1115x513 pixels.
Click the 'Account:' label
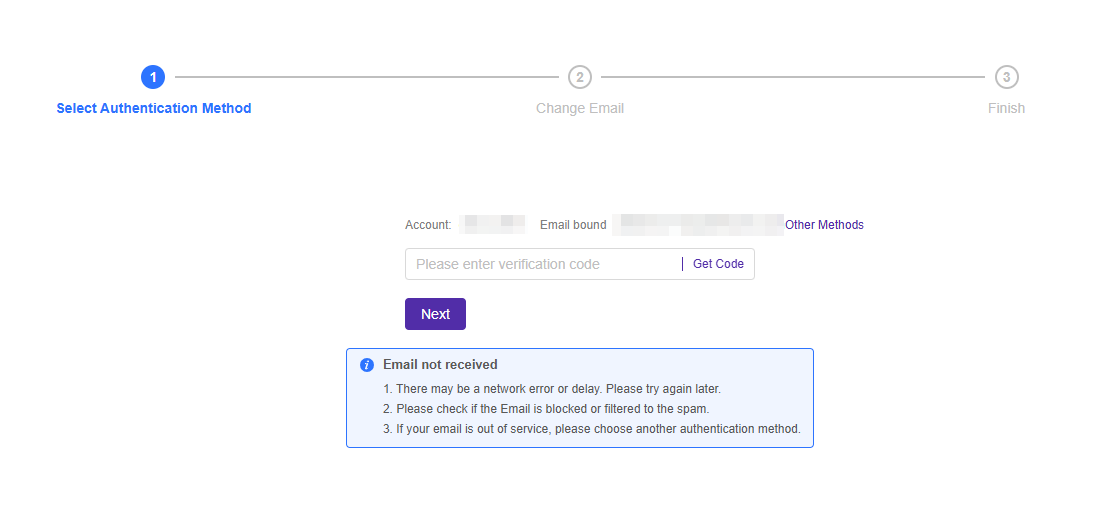click(x=428, y=225)
